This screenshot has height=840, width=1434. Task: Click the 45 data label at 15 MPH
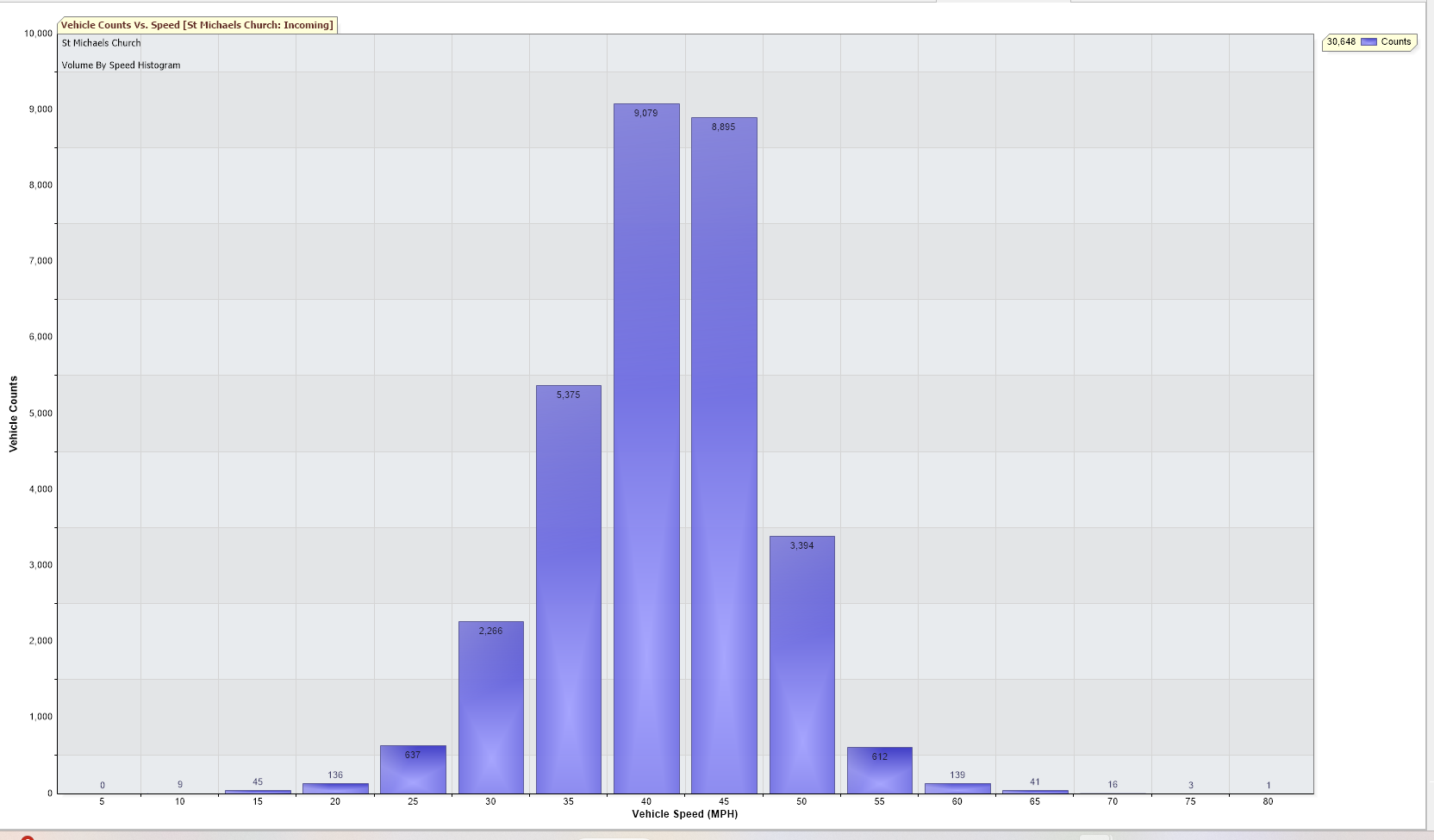tap(258, 782)
